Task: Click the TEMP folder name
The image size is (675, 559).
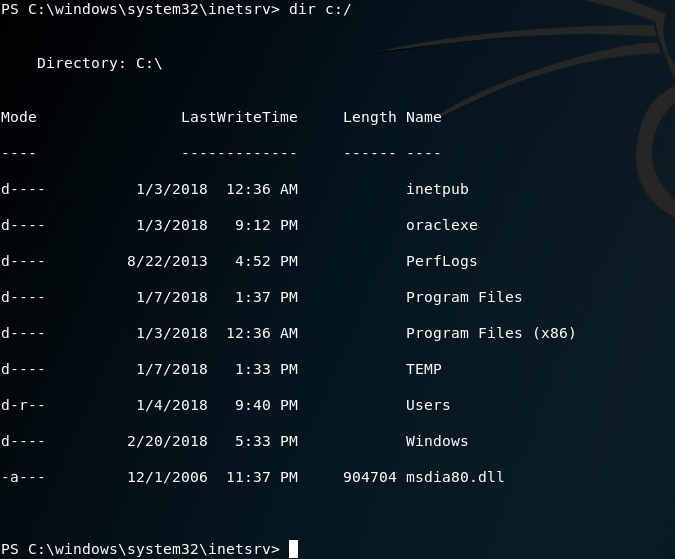Action: click(x=423, y=369)
